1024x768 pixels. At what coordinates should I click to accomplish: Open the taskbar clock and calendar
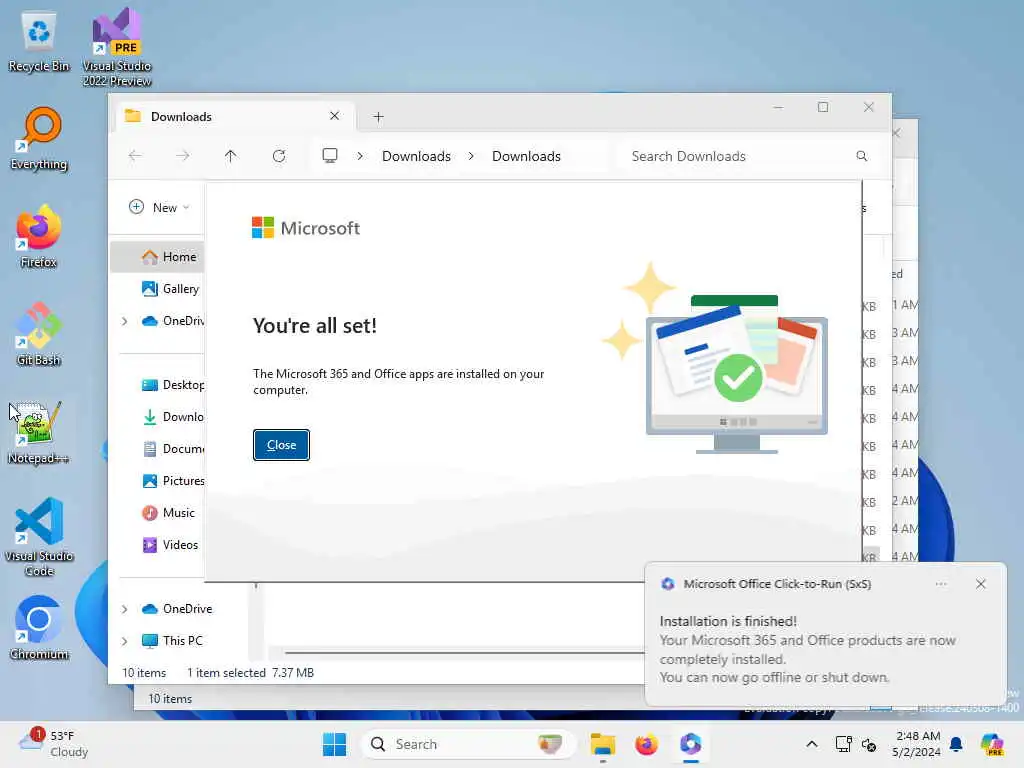pos(918,744)
